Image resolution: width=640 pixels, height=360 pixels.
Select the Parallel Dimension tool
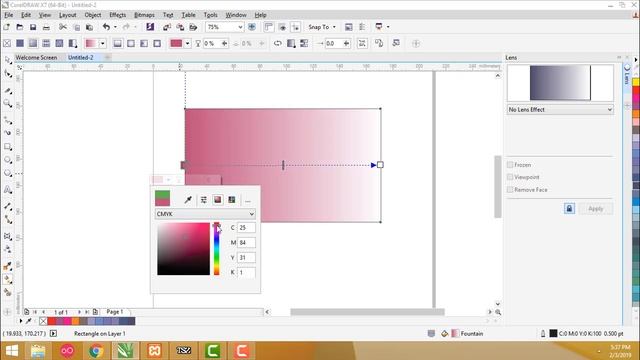click(8, 206)
